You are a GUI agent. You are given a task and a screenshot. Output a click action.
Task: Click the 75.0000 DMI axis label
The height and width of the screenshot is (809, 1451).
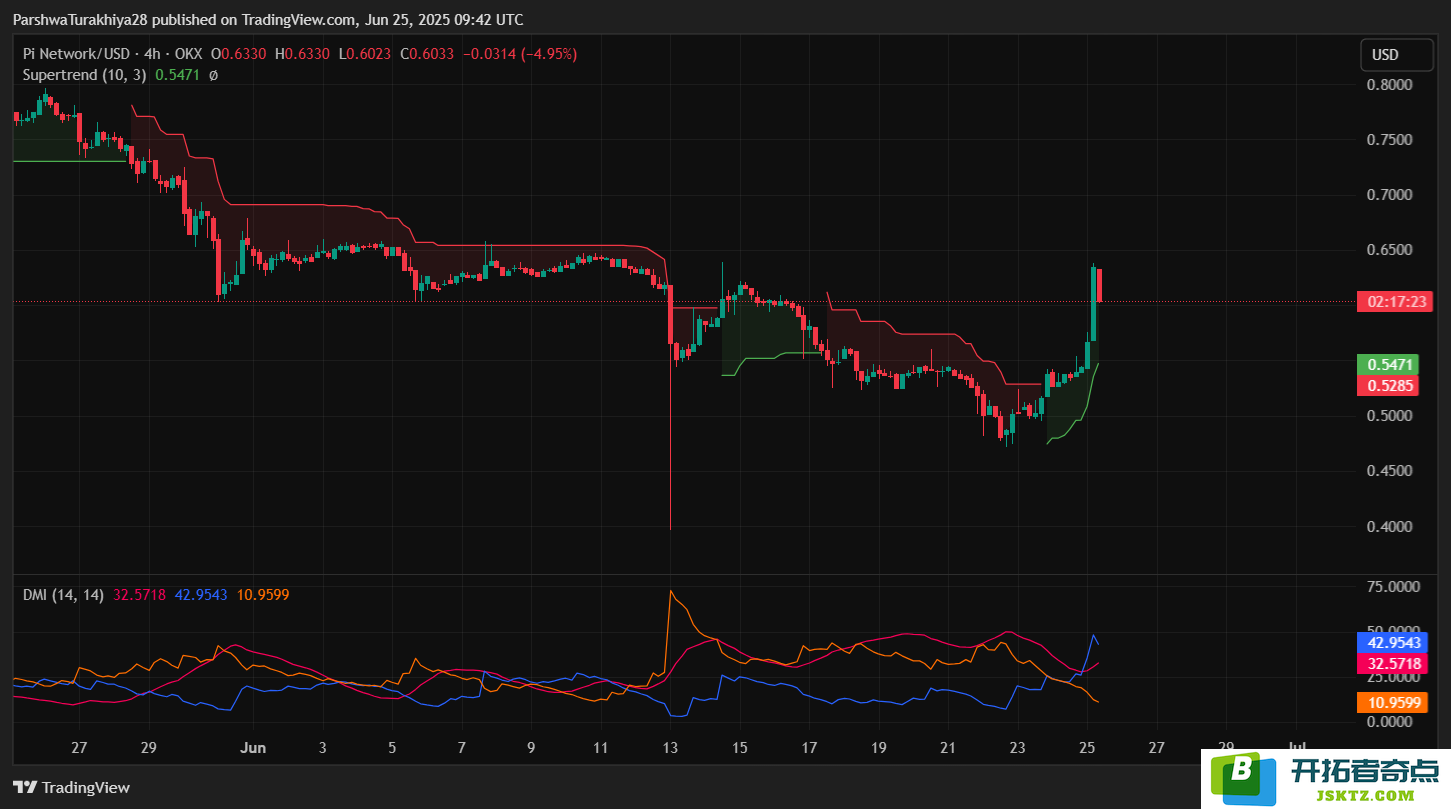point(1394,587)
